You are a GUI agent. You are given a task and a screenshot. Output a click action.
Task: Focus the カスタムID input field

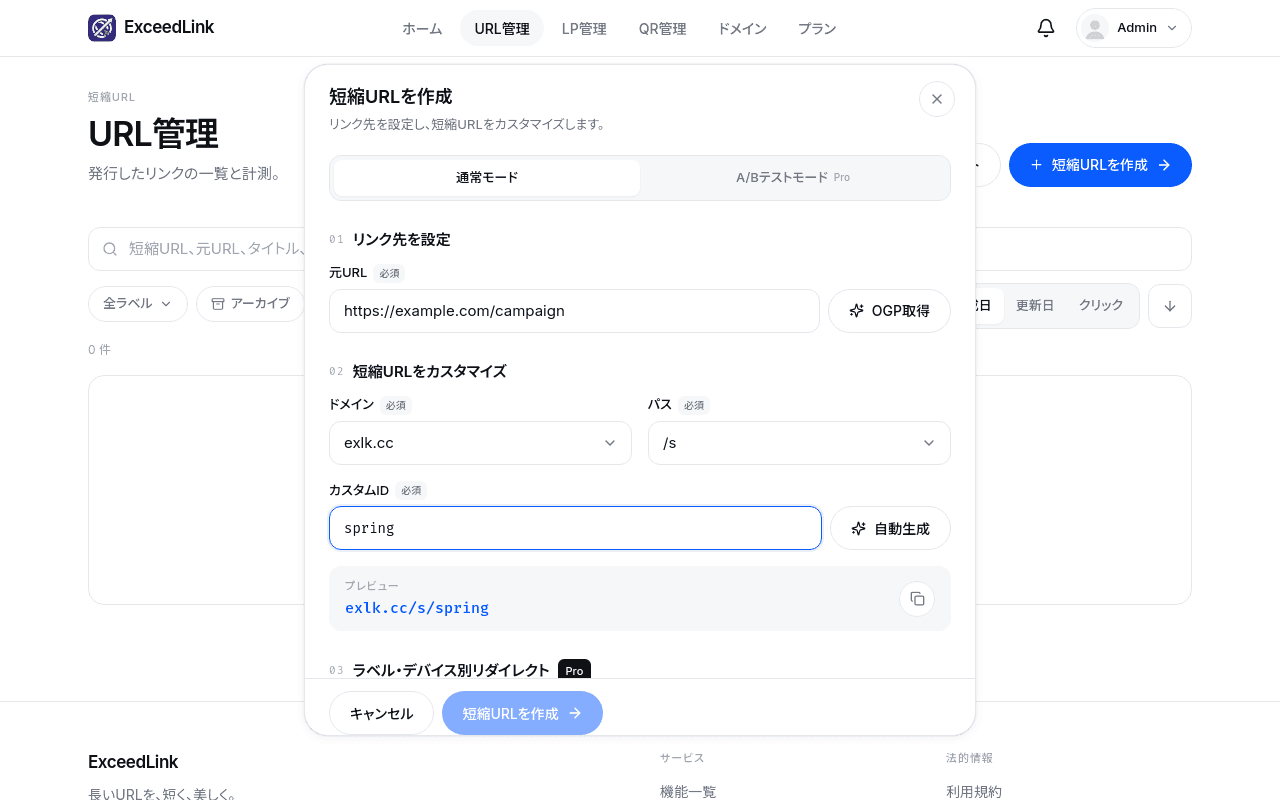pyautogui.click(x=575, y=528)
